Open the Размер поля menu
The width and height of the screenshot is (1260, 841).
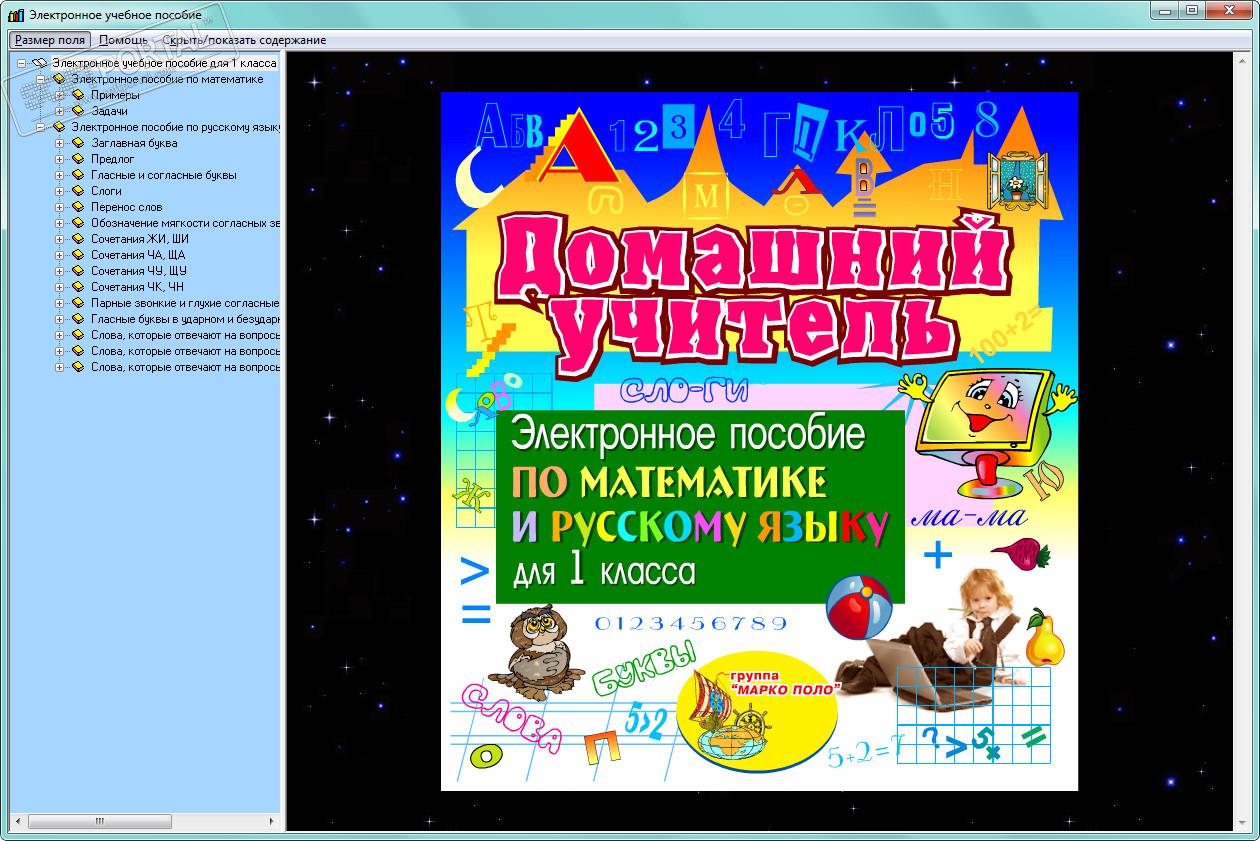click(x=50, y=40)
